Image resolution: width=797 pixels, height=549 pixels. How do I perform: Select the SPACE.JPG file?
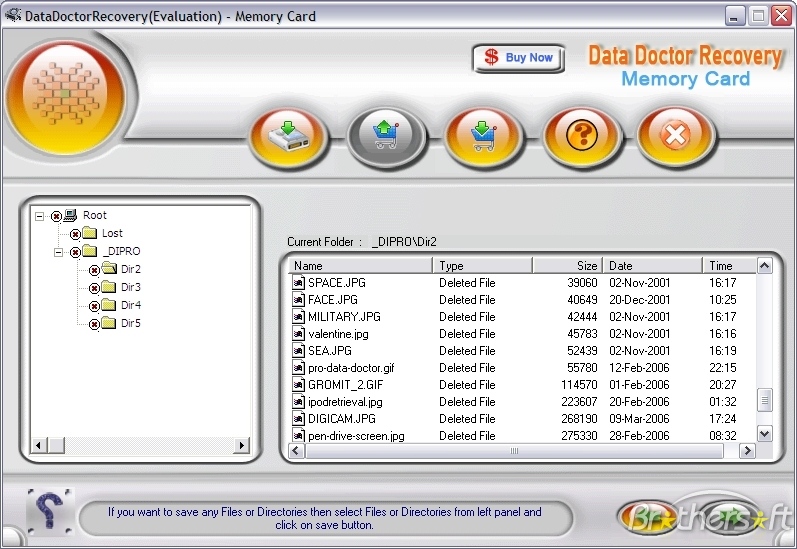click(336, 283)
